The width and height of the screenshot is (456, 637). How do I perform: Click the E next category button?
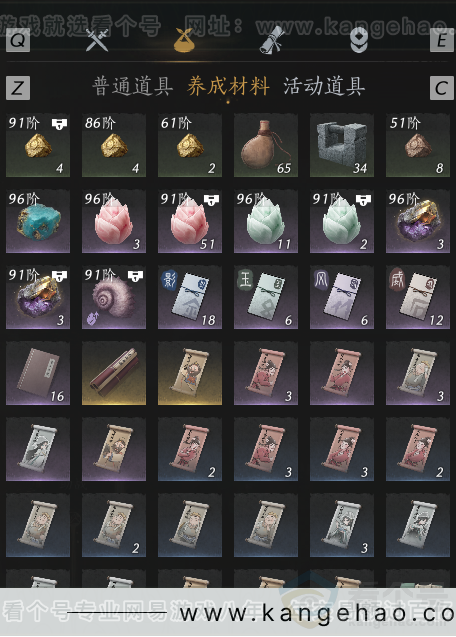[x=442, y=40]
